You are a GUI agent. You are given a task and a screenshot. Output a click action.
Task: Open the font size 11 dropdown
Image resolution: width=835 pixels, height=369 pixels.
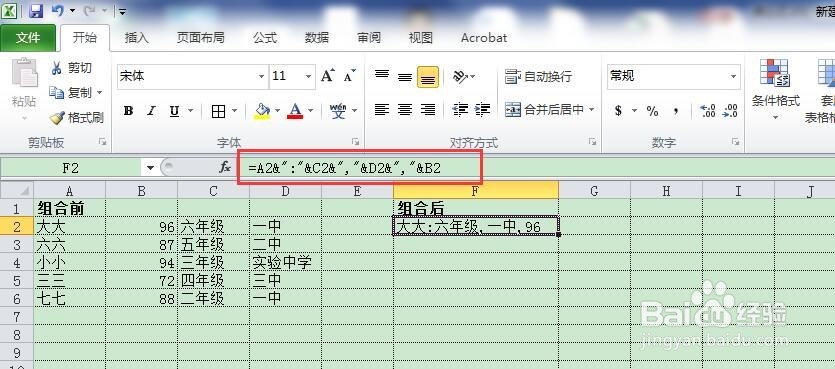point(308,77)
